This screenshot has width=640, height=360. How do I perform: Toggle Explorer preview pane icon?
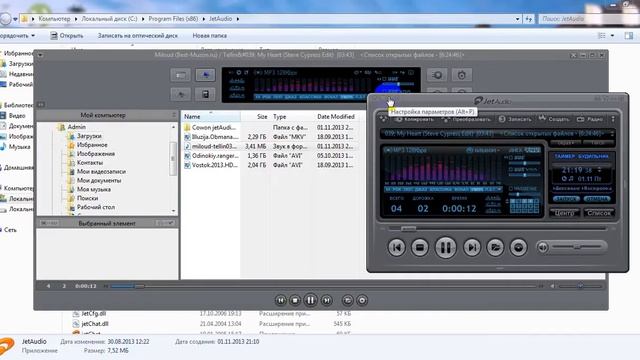tap(629, 36)
